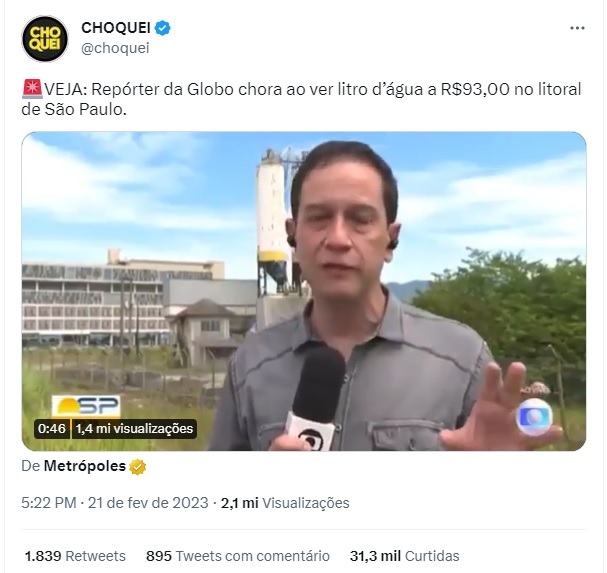
Task: Click the blue verified badge next to CHOQUEI
Action: [x=163, y=28]
